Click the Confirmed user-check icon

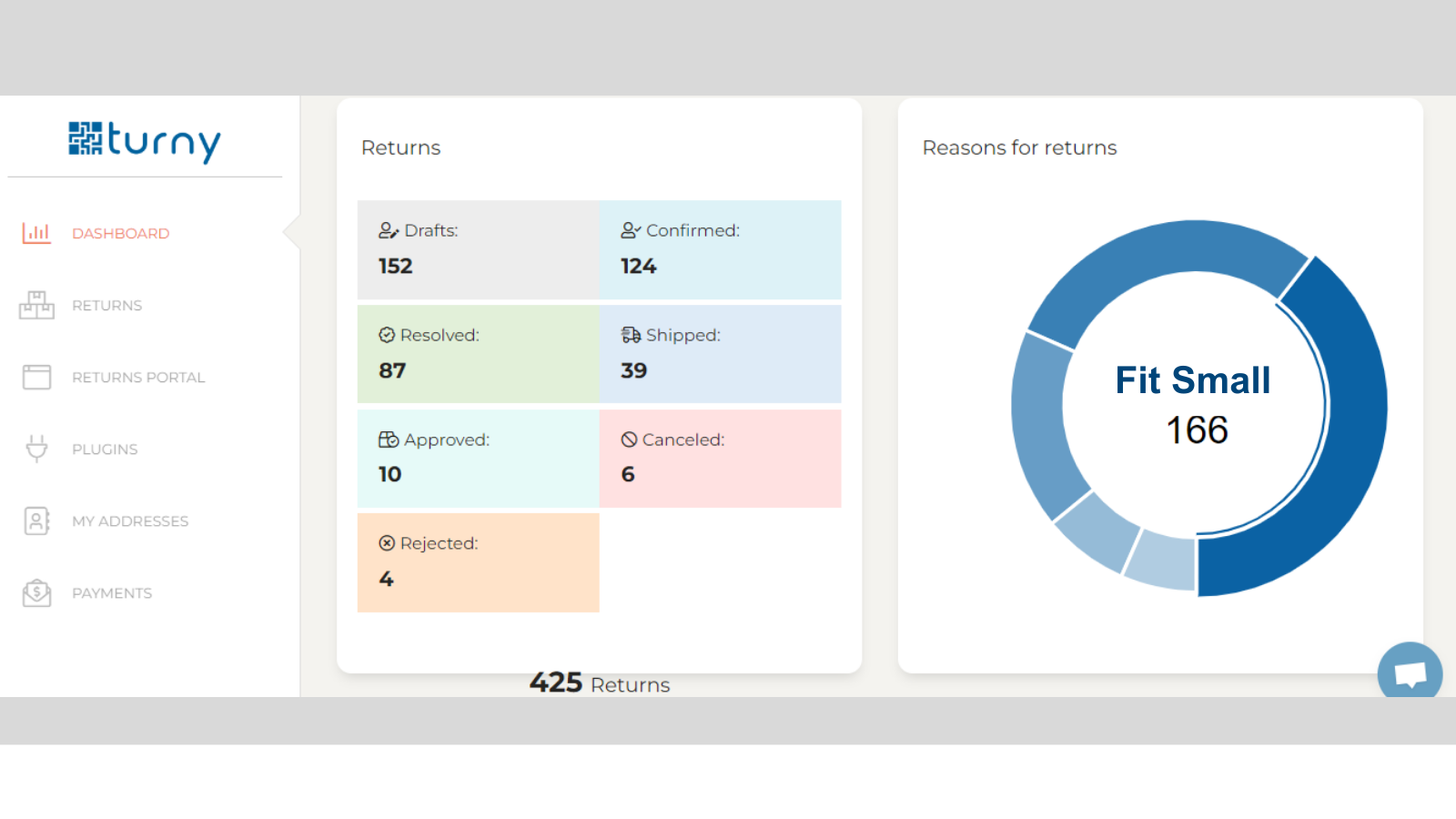[x=631, y=231]
